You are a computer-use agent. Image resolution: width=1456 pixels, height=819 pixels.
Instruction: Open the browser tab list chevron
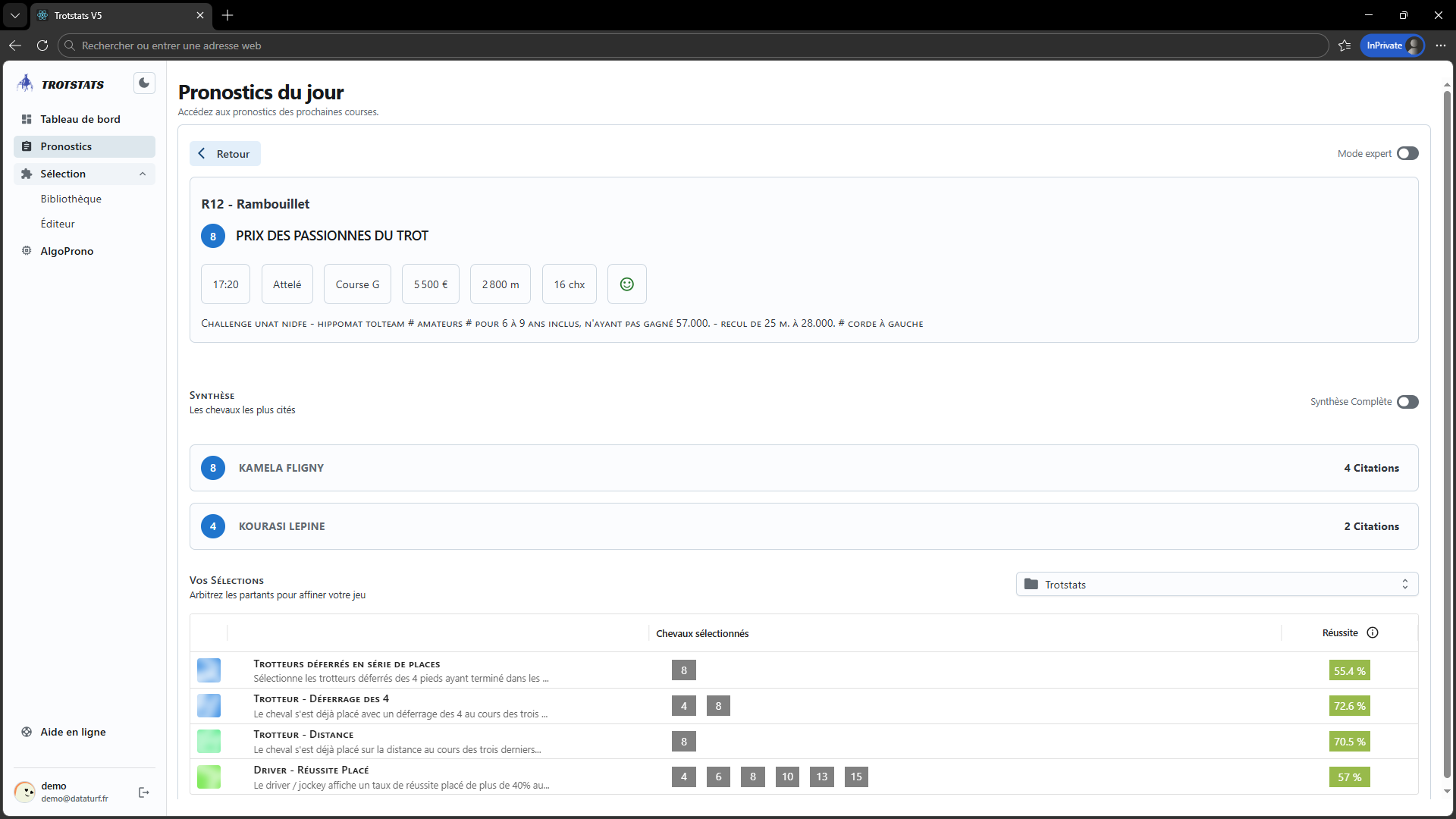coord(14,15)
